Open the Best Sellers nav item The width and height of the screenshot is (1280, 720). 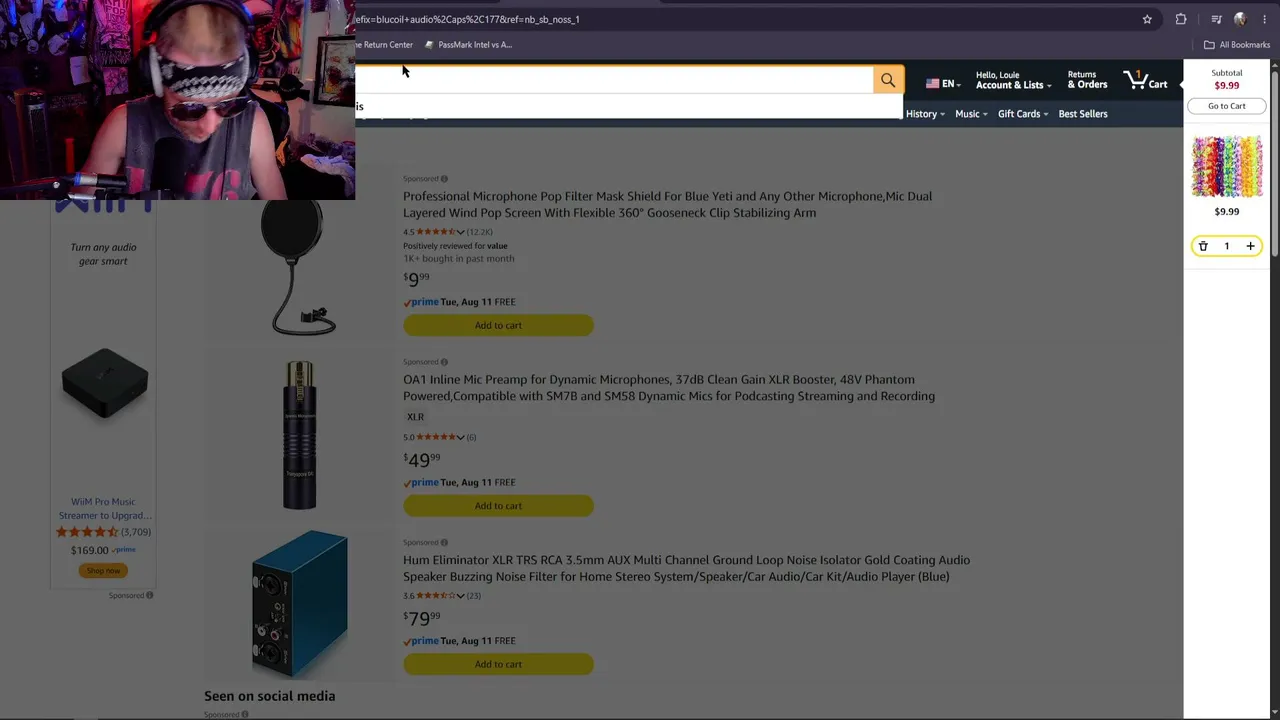click(1083, 114)
